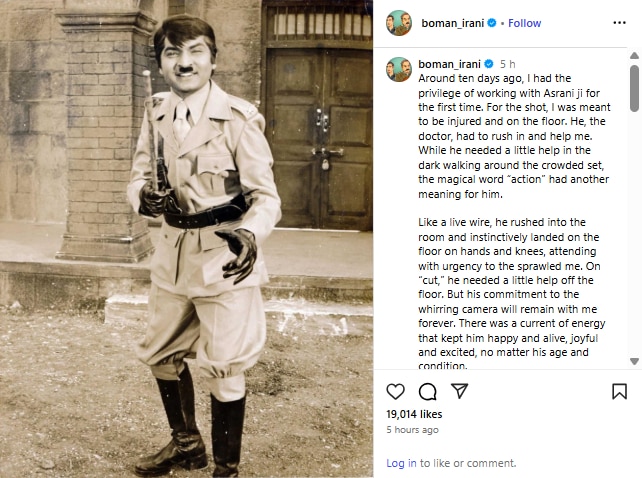The width and height of the screenshot is (642, 478).
Task: Like the post with the heart icon
Action: point(396,391)
